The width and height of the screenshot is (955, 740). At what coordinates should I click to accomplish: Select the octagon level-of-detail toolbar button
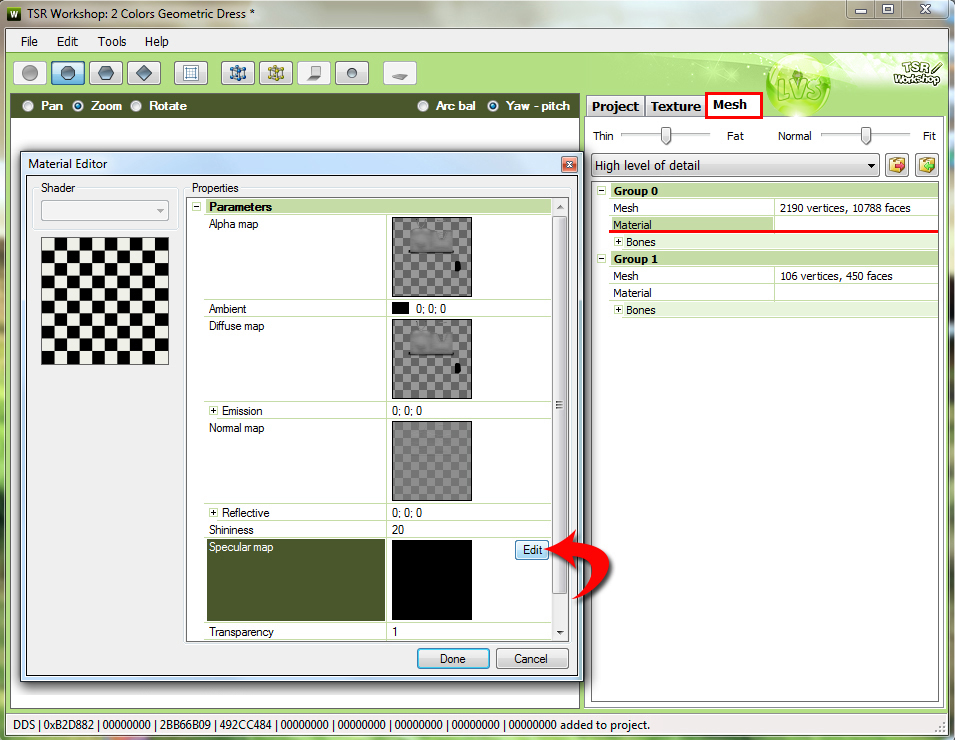pyautogui.click(x=68, y=73)
